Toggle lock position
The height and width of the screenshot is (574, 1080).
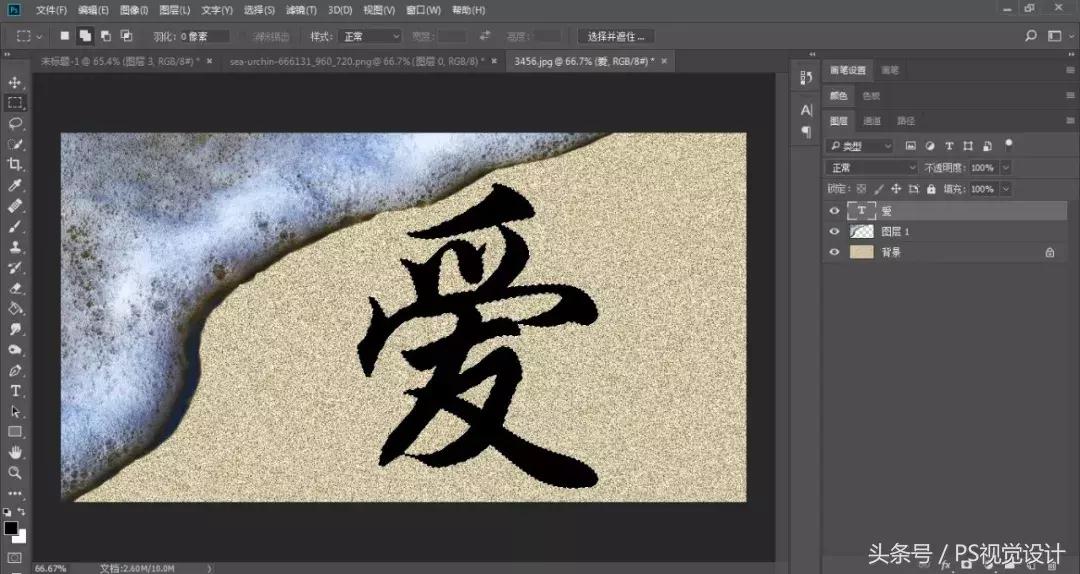pos(896,189)
